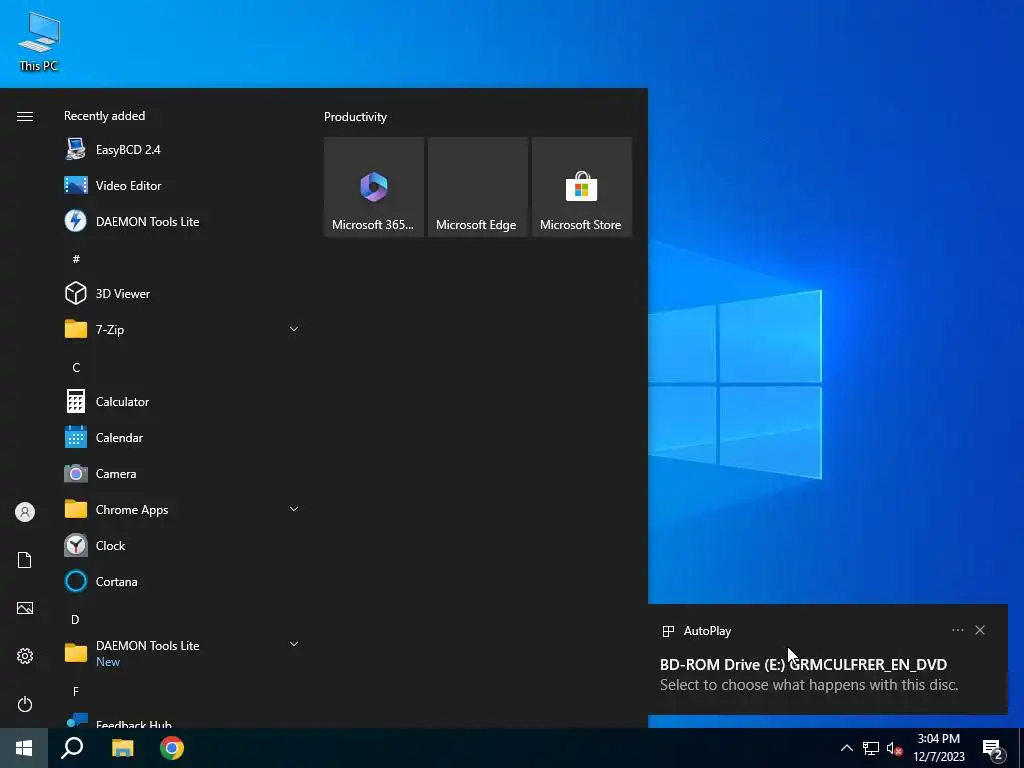Jump to the # letter header

point(76,259)
